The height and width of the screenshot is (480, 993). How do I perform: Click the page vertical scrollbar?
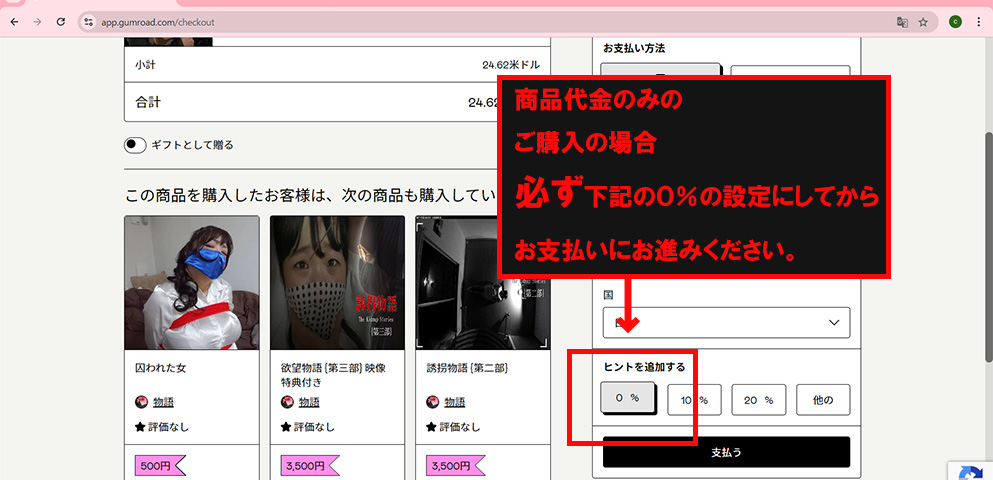pyautogui.click(x=987, y=250)
